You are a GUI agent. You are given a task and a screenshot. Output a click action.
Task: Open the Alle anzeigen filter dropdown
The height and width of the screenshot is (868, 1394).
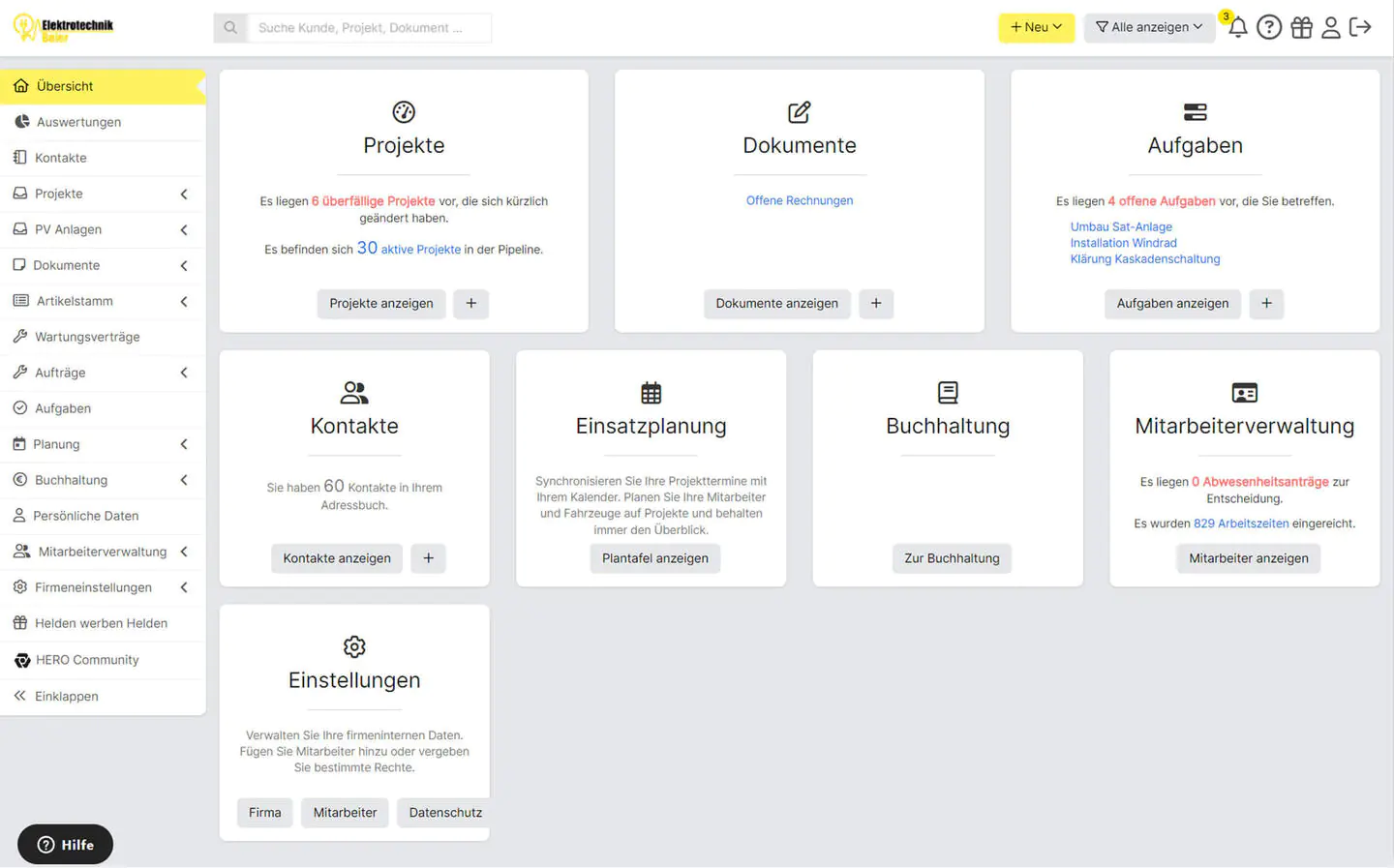[x=1149, y=27]
